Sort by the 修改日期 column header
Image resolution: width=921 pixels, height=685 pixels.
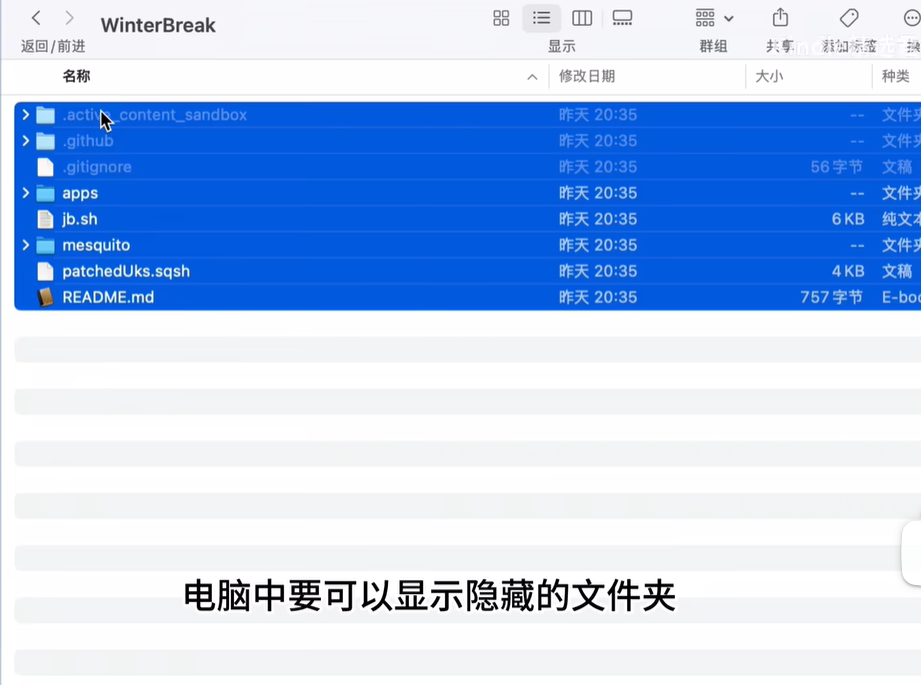click(587, 76)
